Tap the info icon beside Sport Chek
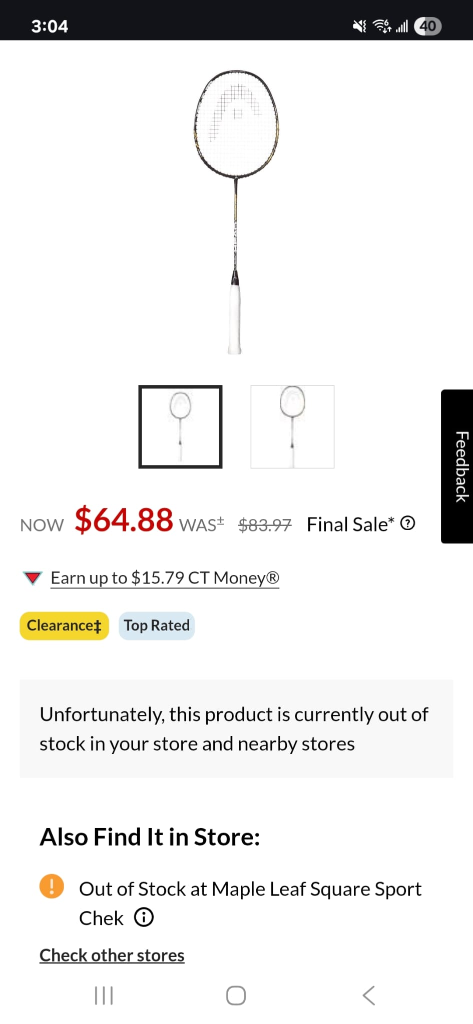This screenshot has width=473, height=1024. (x=144, y=918)
